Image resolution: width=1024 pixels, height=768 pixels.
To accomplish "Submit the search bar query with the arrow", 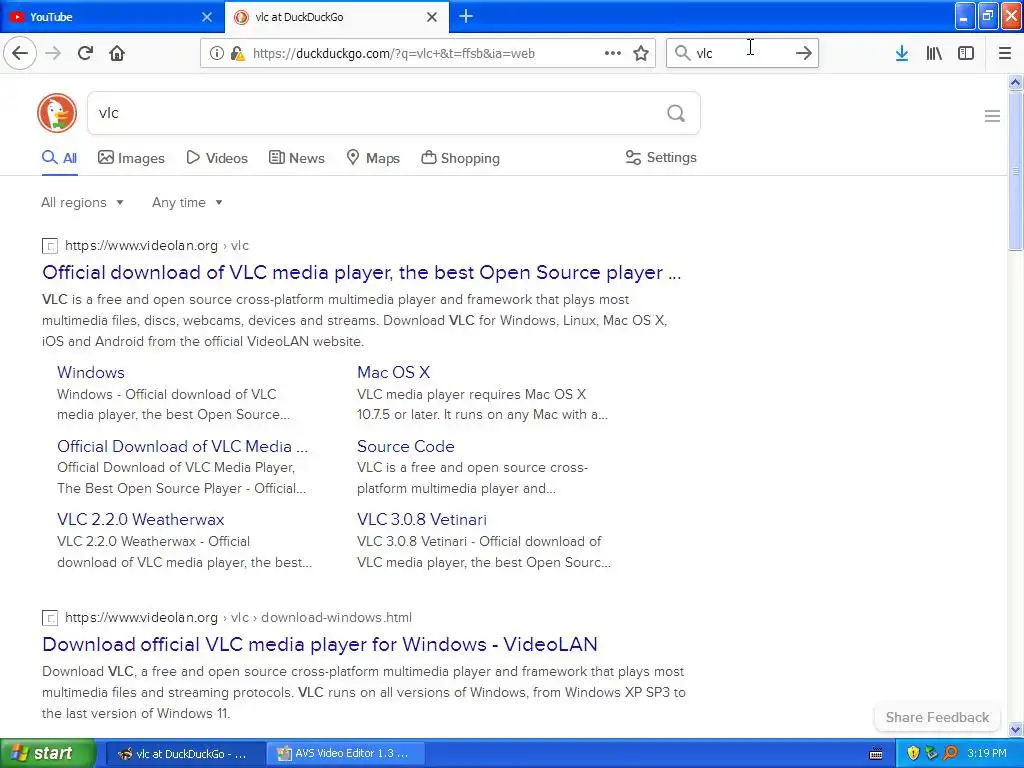I will (803, 53).
